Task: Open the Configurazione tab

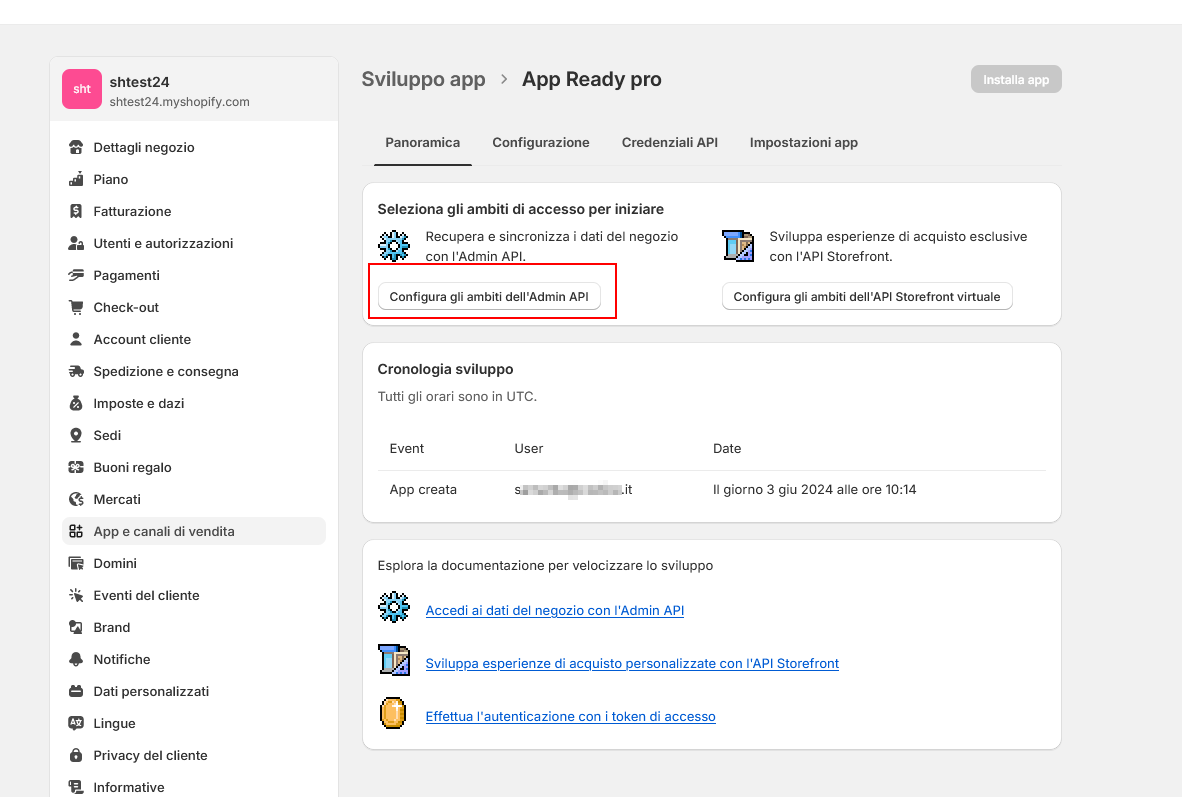Action: tap(540, 143)
